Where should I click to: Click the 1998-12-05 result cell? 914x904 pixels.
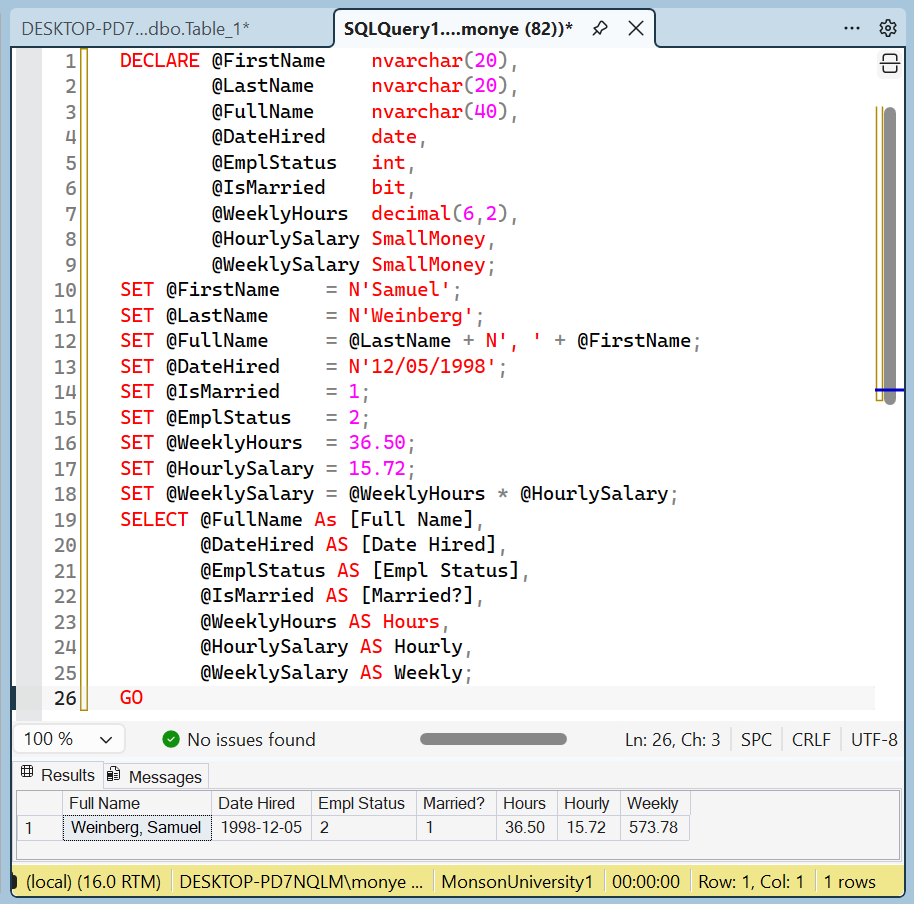pos(261,828)
